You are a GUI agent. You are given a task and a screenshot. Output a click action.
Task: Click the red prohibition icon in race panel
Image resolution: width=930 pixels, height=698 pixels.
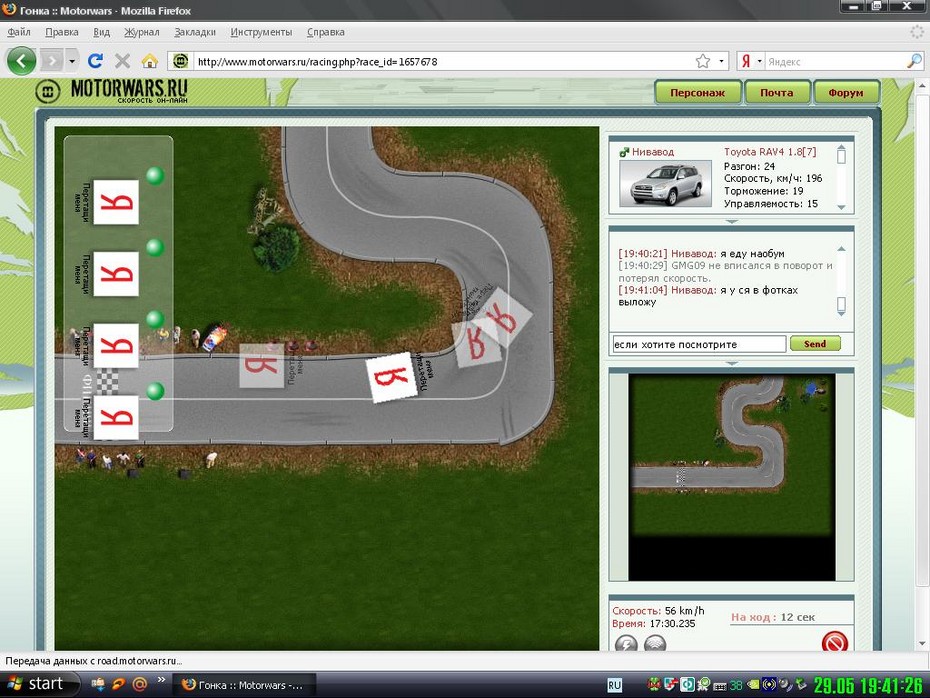coord(834,643)
